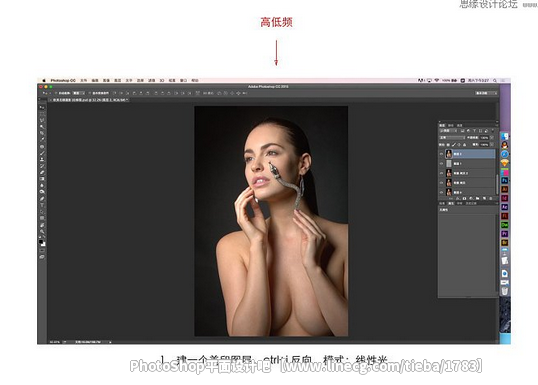This screenshot has height=385, width=538.
Task: Select the Eraser tool
Action: [x=42, y=172]
